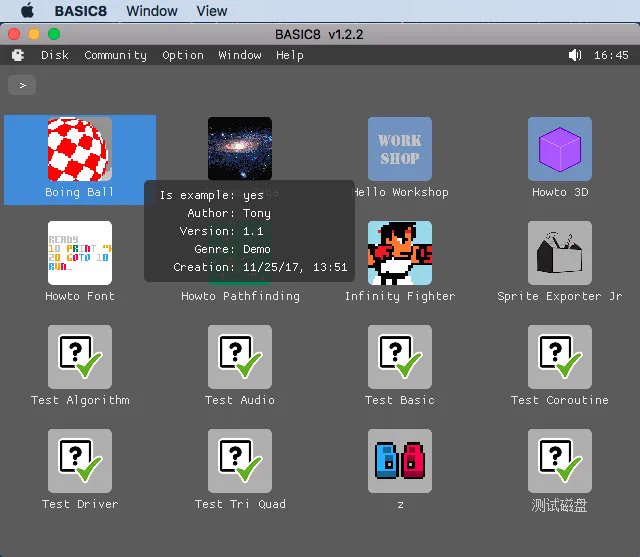Click the Hello Workshop label text
The image size is (640, 557).
(400, 192)
